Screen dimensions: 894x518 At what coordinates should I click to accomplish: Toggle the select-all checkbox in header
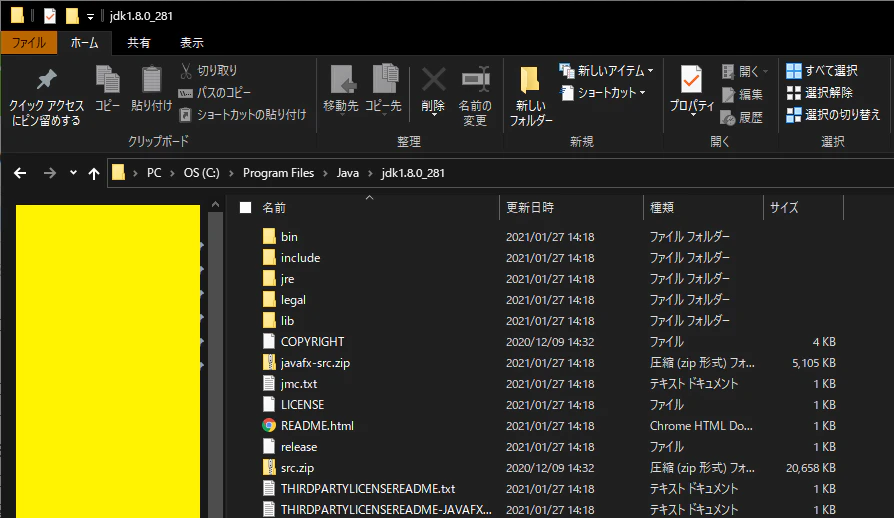246,207
